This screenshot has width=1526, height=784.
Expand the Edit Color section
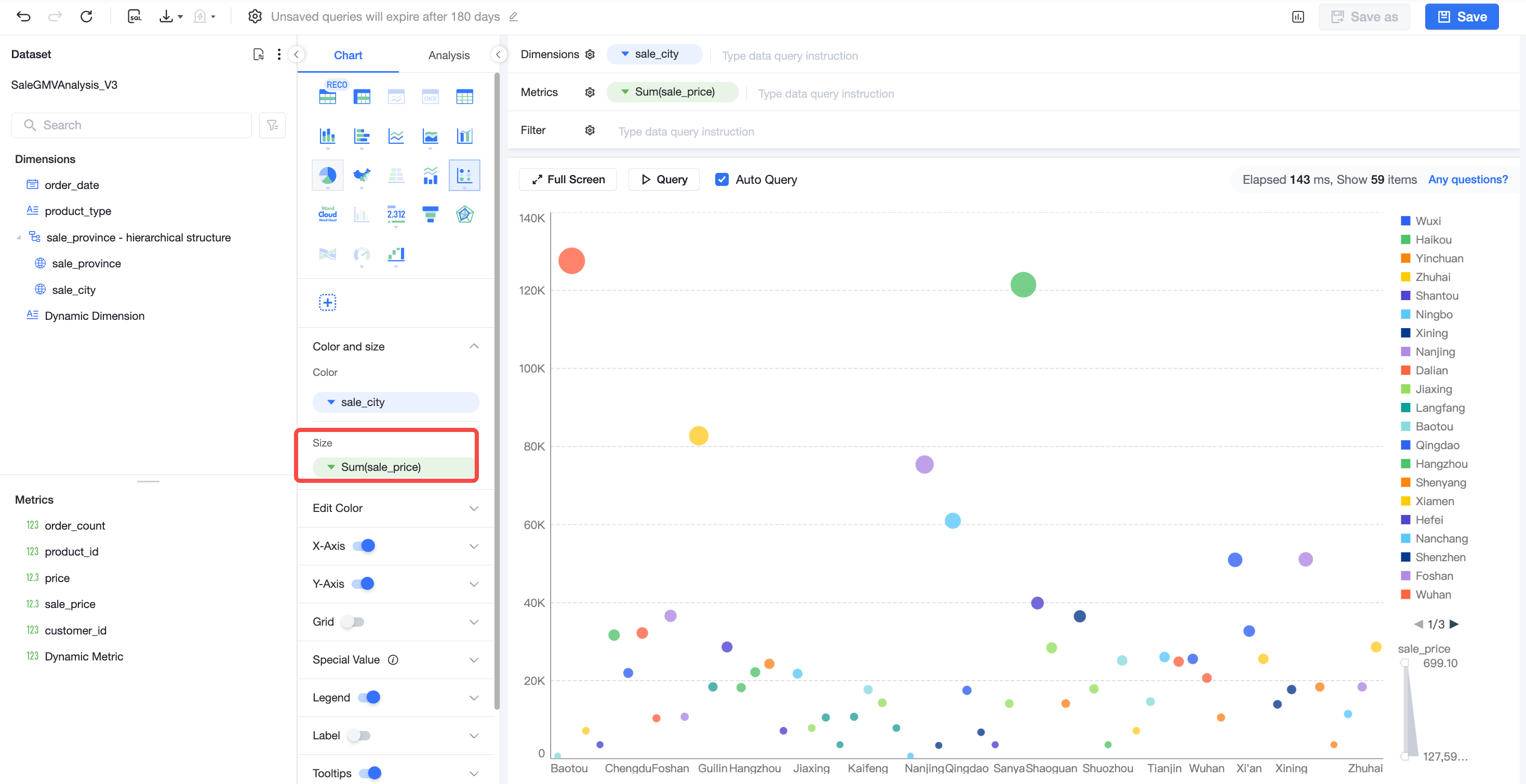tap(396, 508)
